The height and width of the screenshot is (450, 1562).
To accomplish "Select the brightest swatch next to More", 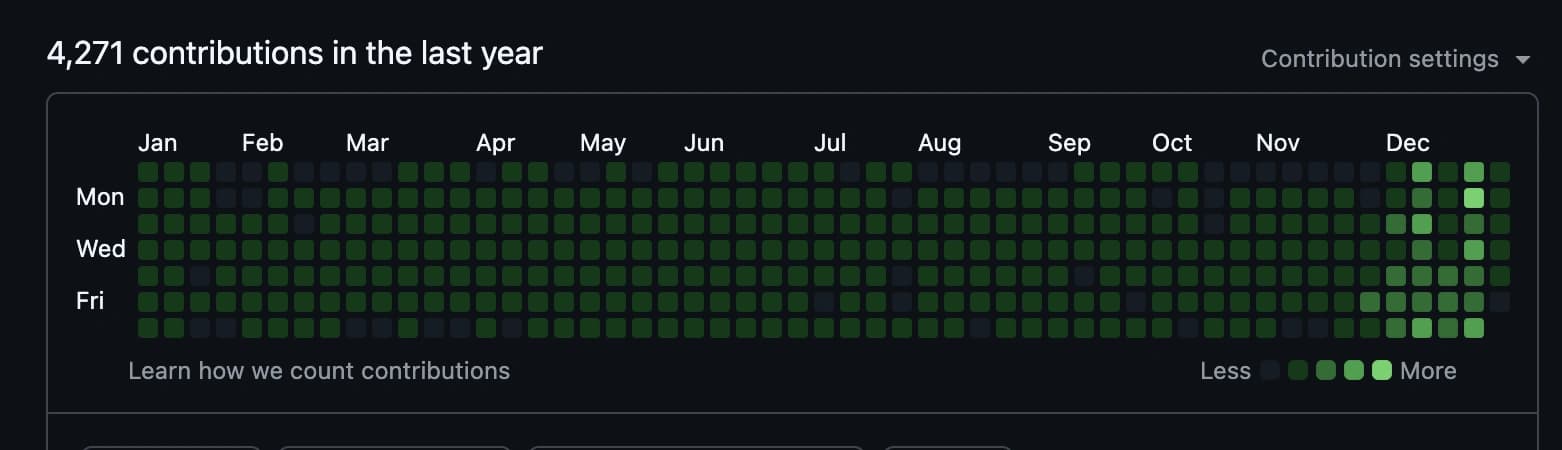I will 1382,371.
